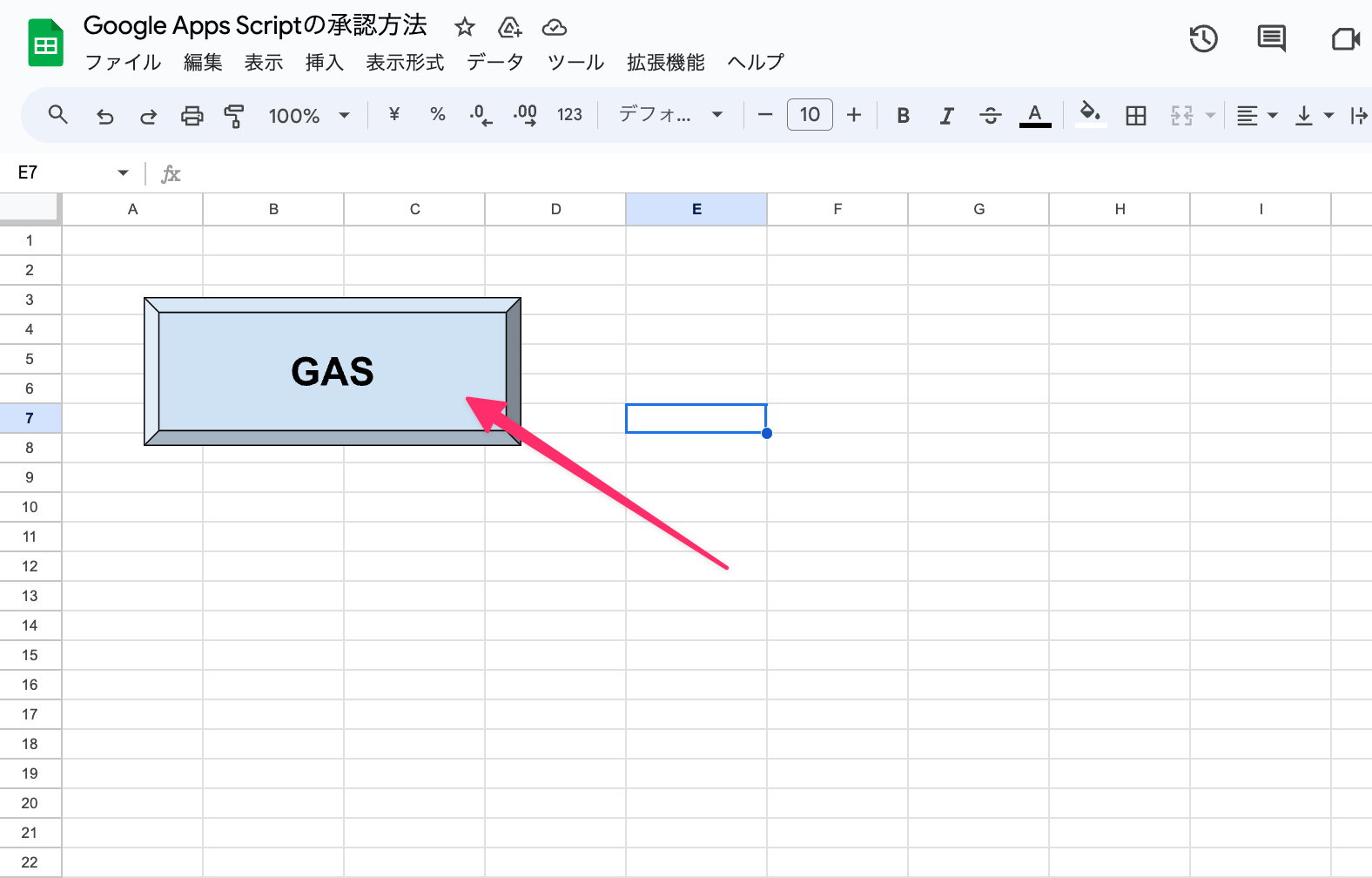Search the menus with magnifier icon
The image size is (1372, 878).
(58, 115)
